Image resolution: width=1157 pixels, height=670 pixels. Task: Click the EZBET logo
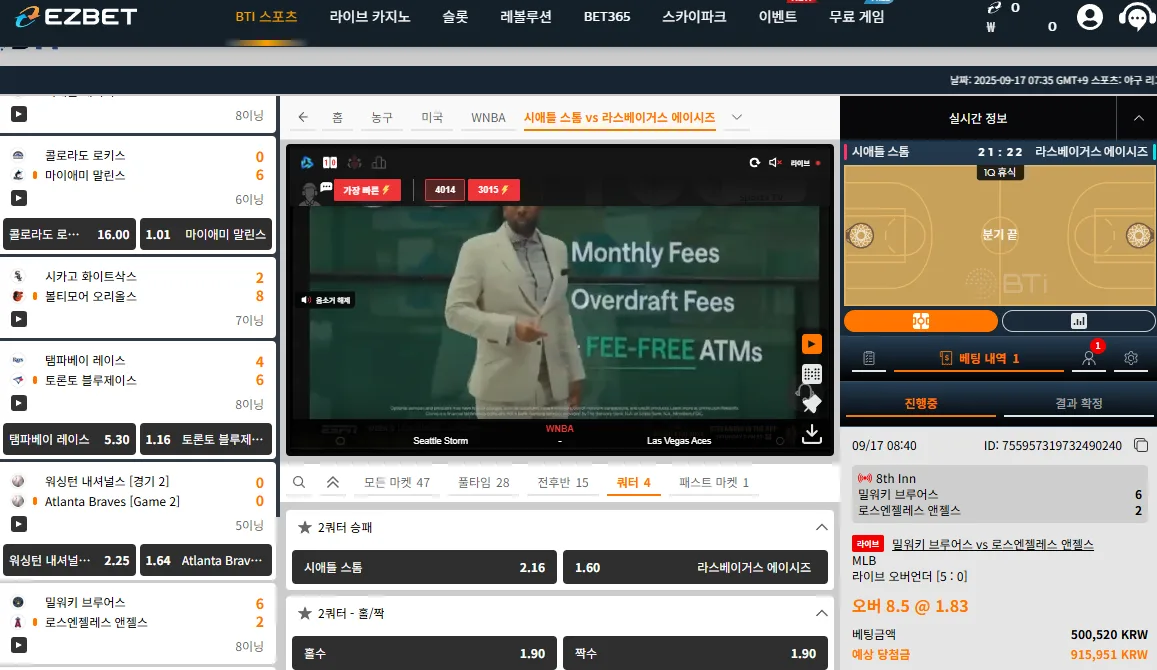[76, 16]
